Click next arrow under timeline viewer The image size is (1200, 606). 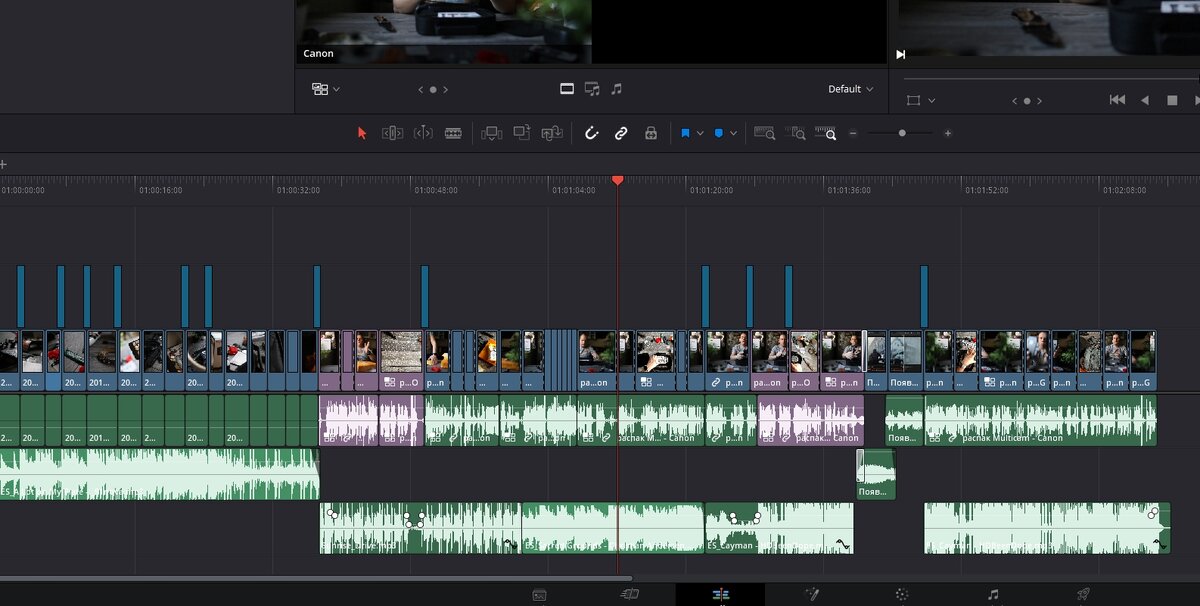pos(1040,100)
